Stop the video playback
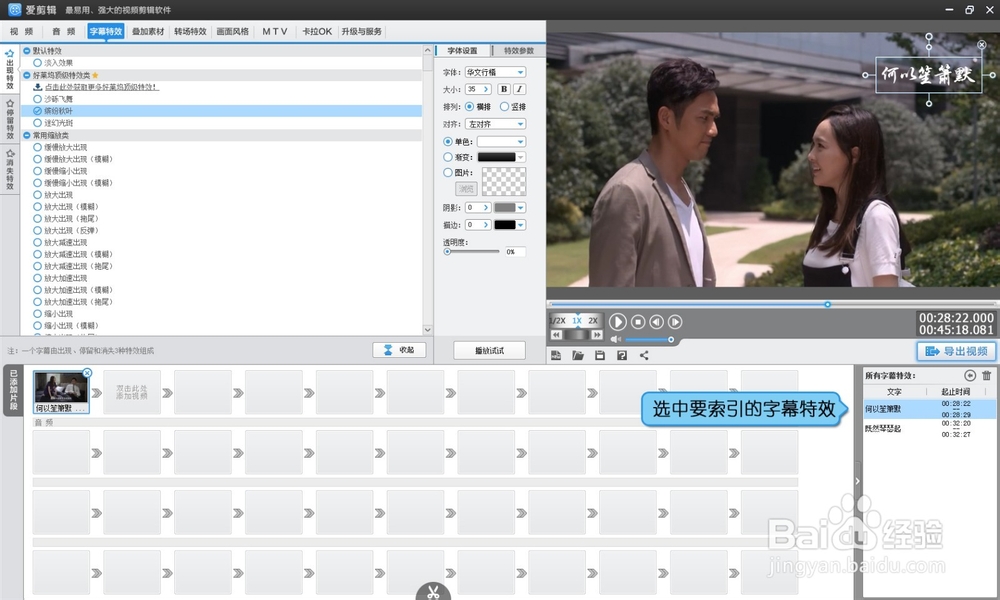Screen dimensions: 1000x600 pyautogui.click(x=638, y=322)
